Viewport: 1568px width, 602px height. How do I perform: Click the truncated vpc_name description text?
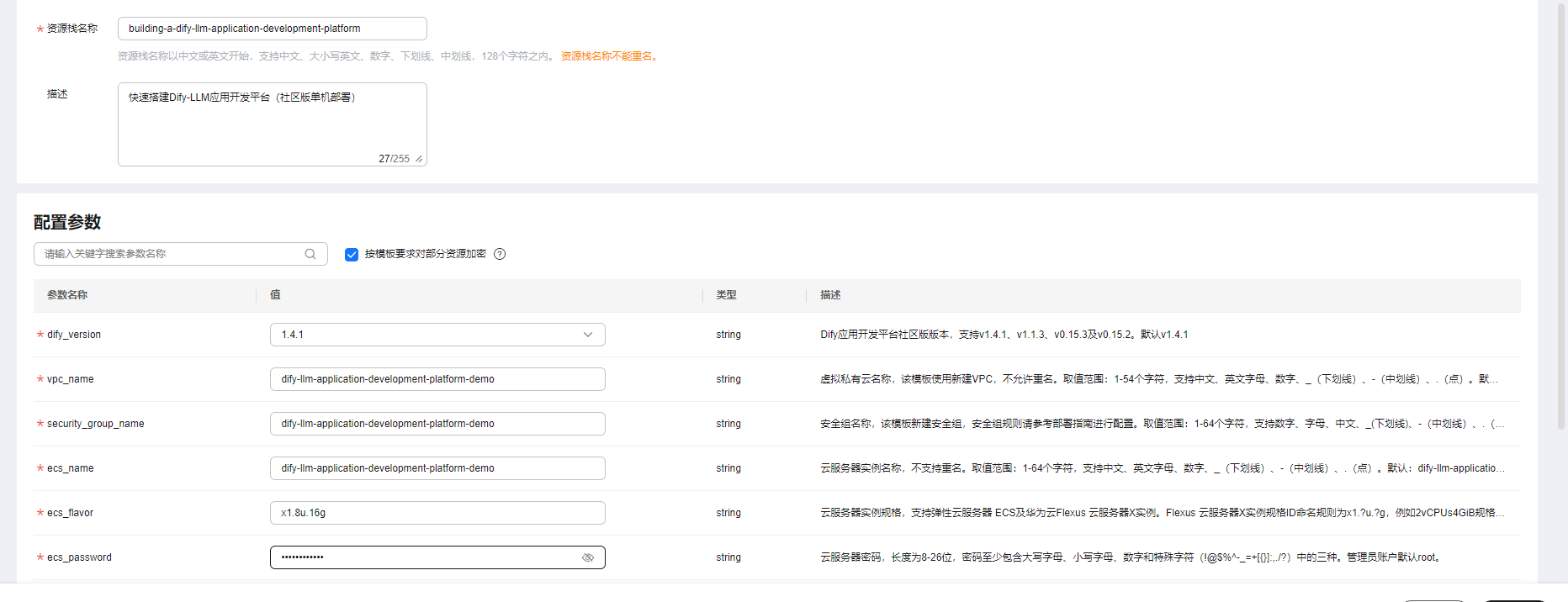[x=1159, y=379]
